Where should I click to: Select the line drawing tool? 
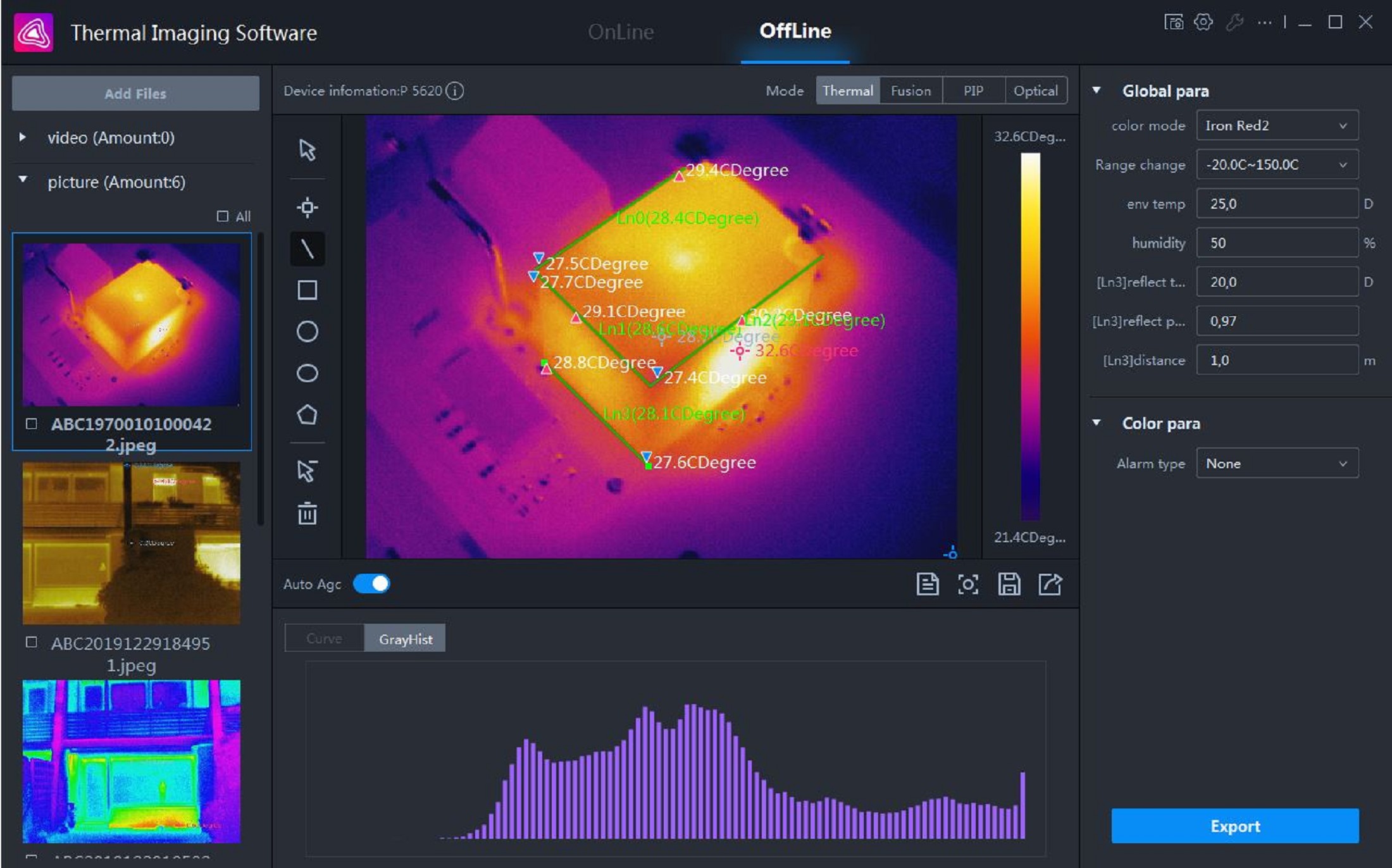pos(307,248)
